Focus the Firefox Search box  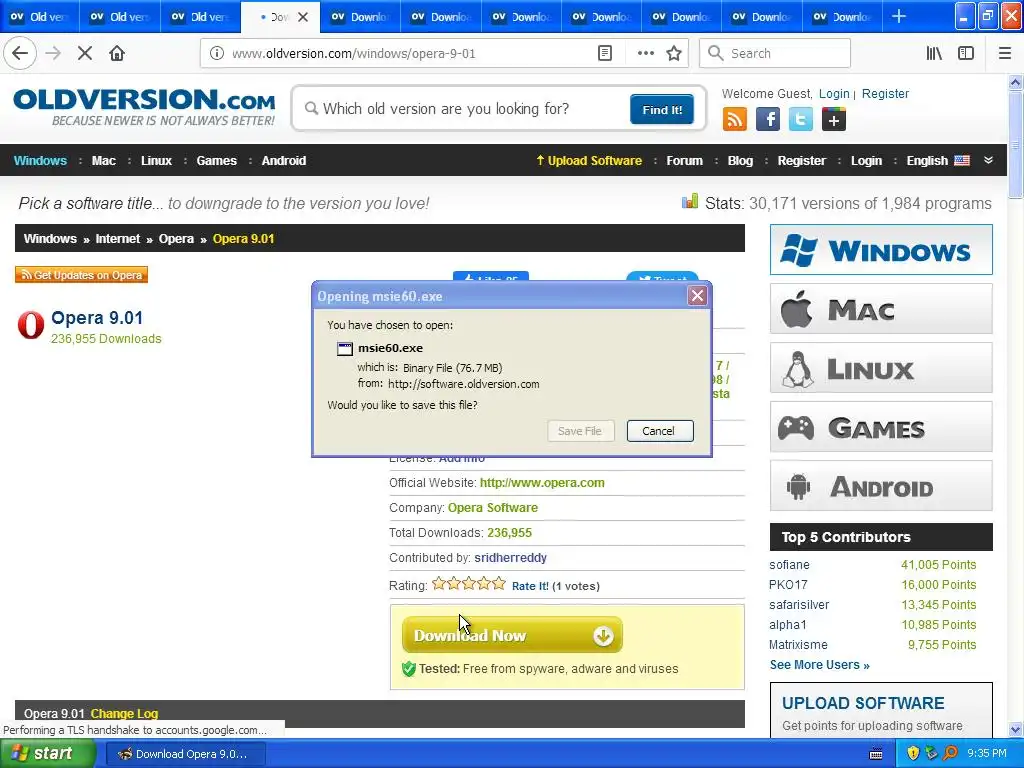775,54
